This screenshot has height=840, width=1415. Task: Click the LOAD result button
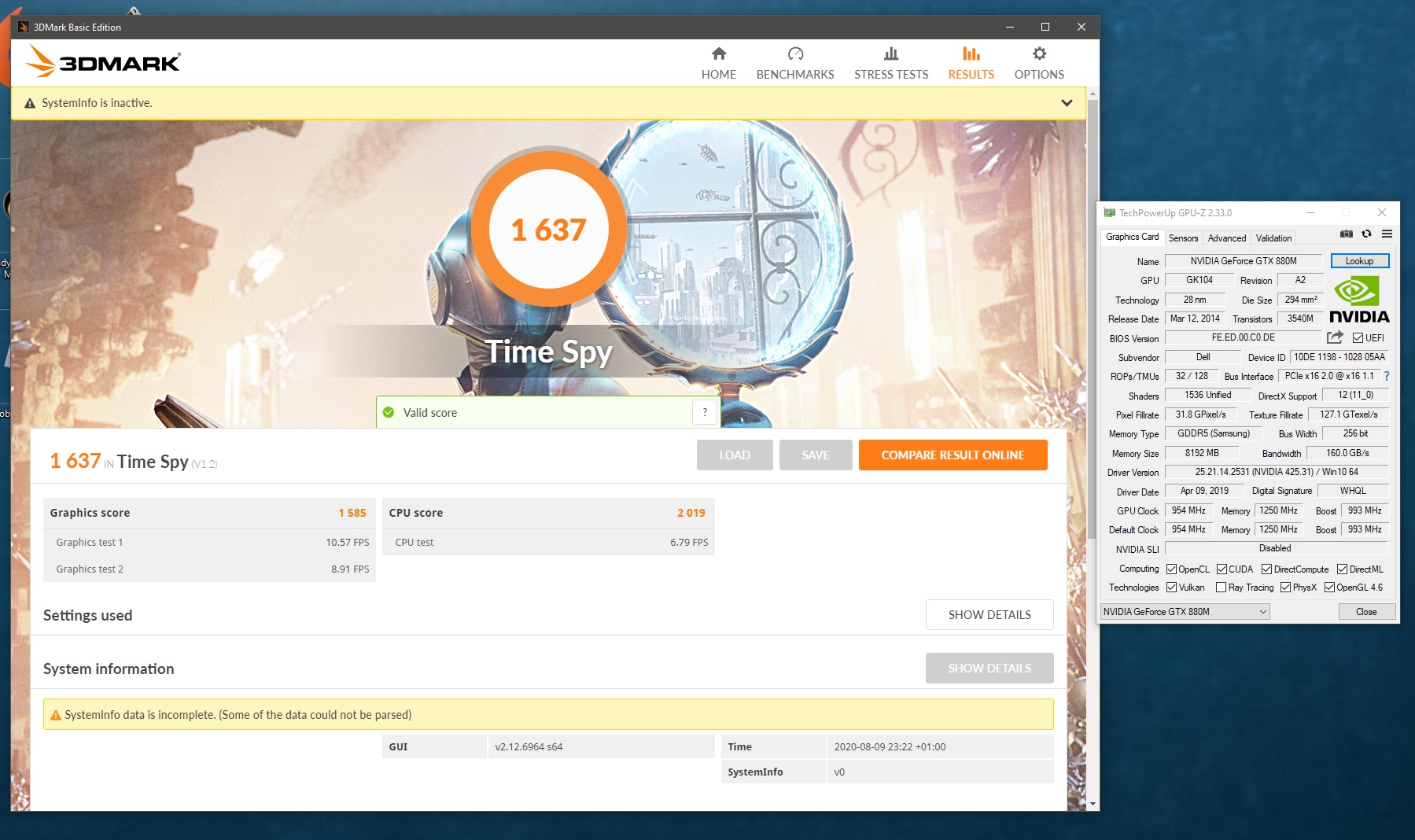(x=735, y=455)
